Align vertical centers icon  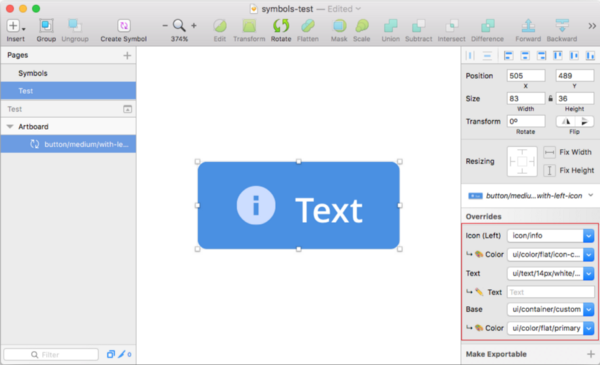[574, 56]
